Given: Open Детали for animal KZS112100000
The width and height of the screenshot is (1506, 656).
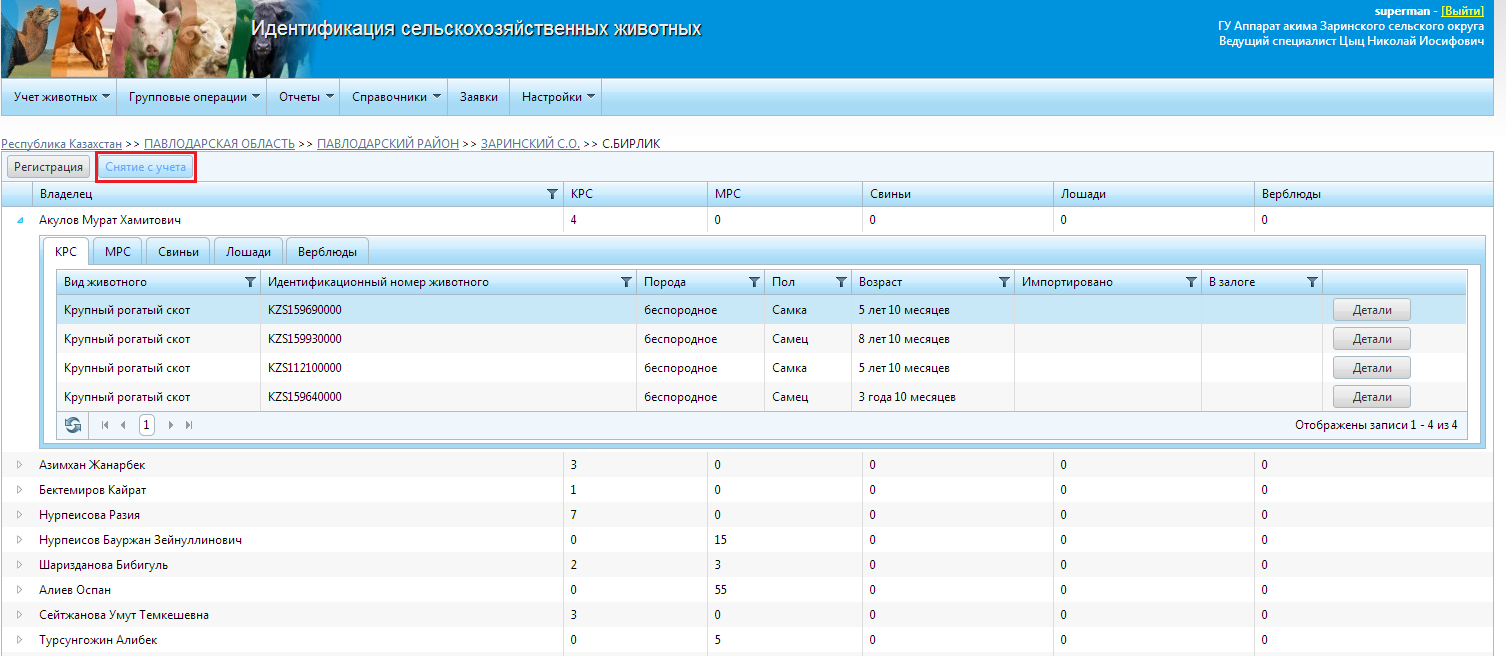Looking at the screenshot, I should pos(1372,368).
